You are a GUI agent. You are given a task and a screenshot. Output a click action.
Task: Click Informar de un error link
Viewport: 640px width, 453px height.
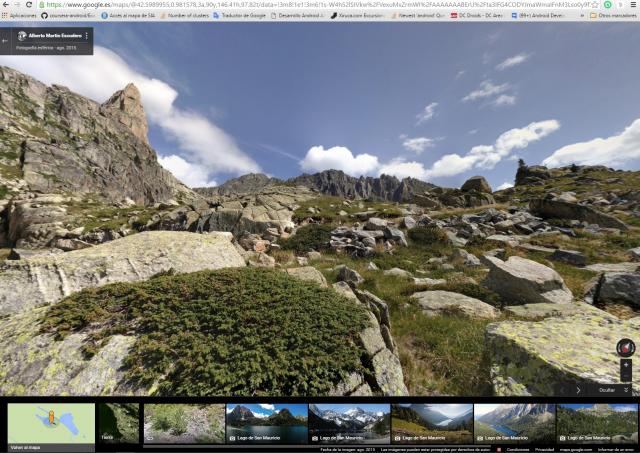coord(617,450)
